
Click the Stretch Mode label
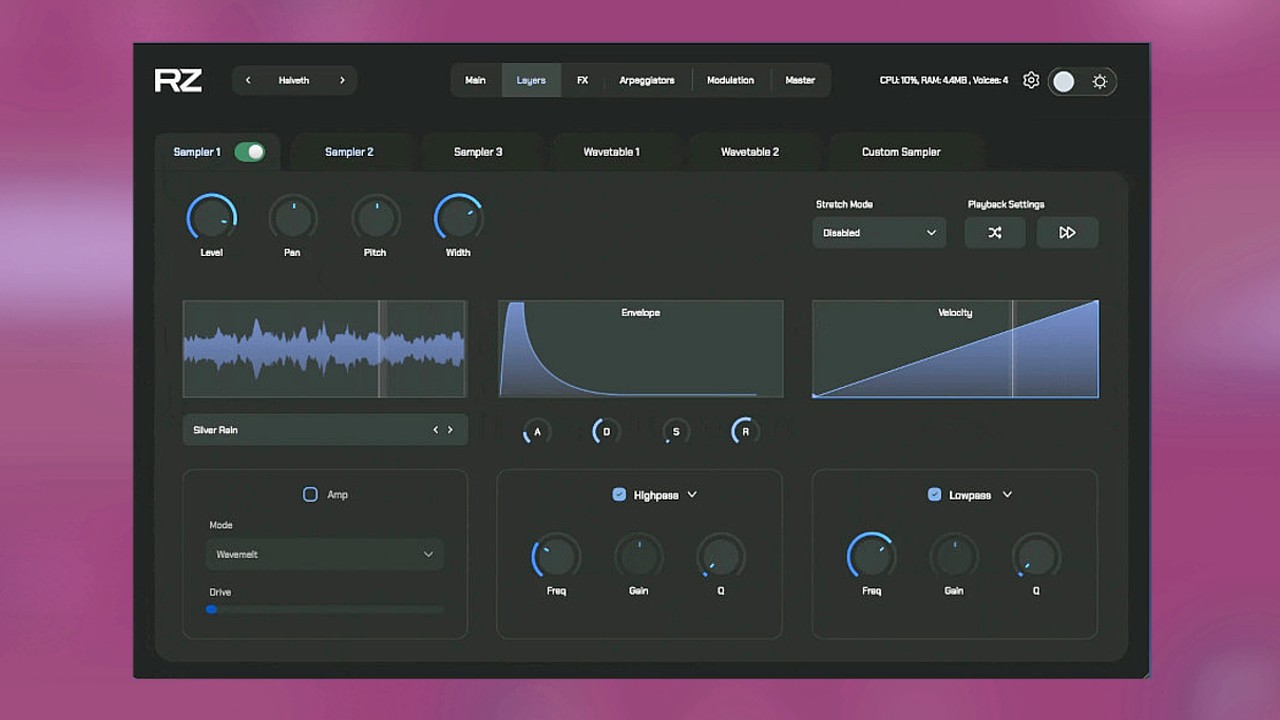point(844,204)
